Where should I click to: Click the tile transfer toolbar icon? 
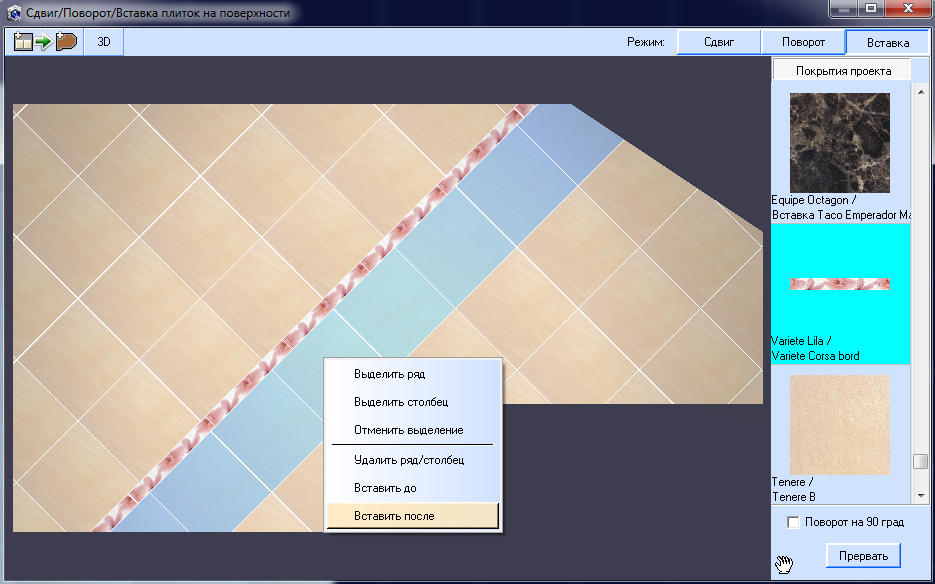45,42
